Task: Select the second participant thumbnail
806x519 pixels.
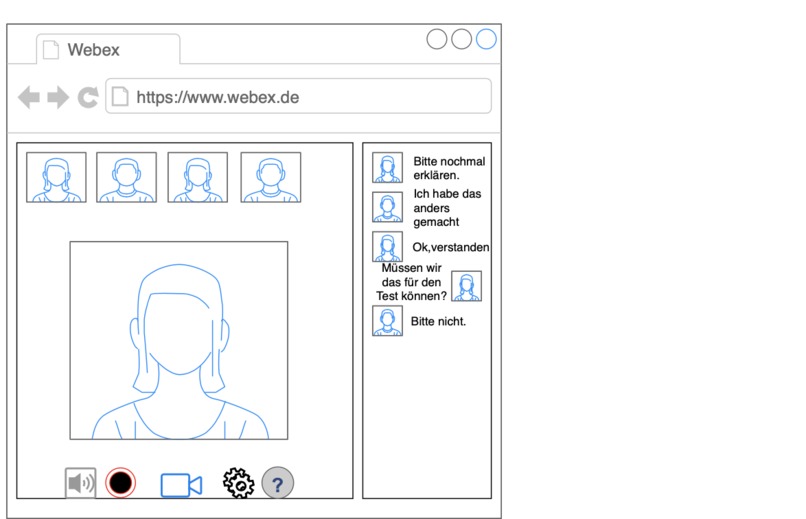Action: pyautogui.click(x=126, y=177)
